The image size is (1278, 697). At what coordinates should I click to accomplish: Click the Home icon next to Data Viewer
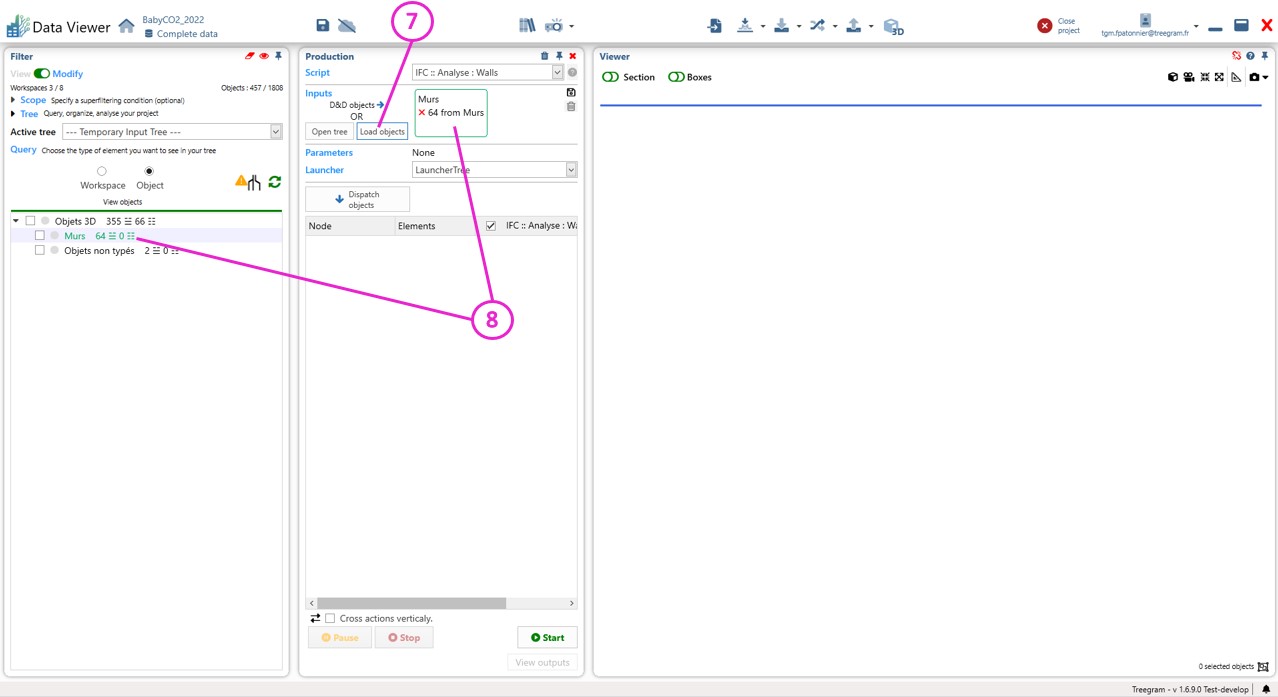pyautogui.click(x=127, y=26)
